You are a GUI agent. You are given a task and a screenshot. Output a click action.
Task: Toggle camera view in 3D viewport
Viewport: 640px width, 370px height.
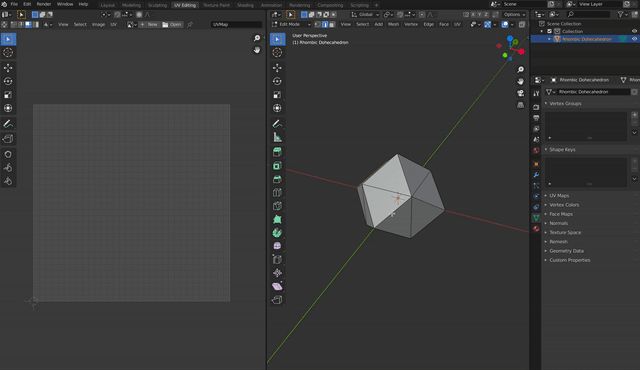[520, 93]
